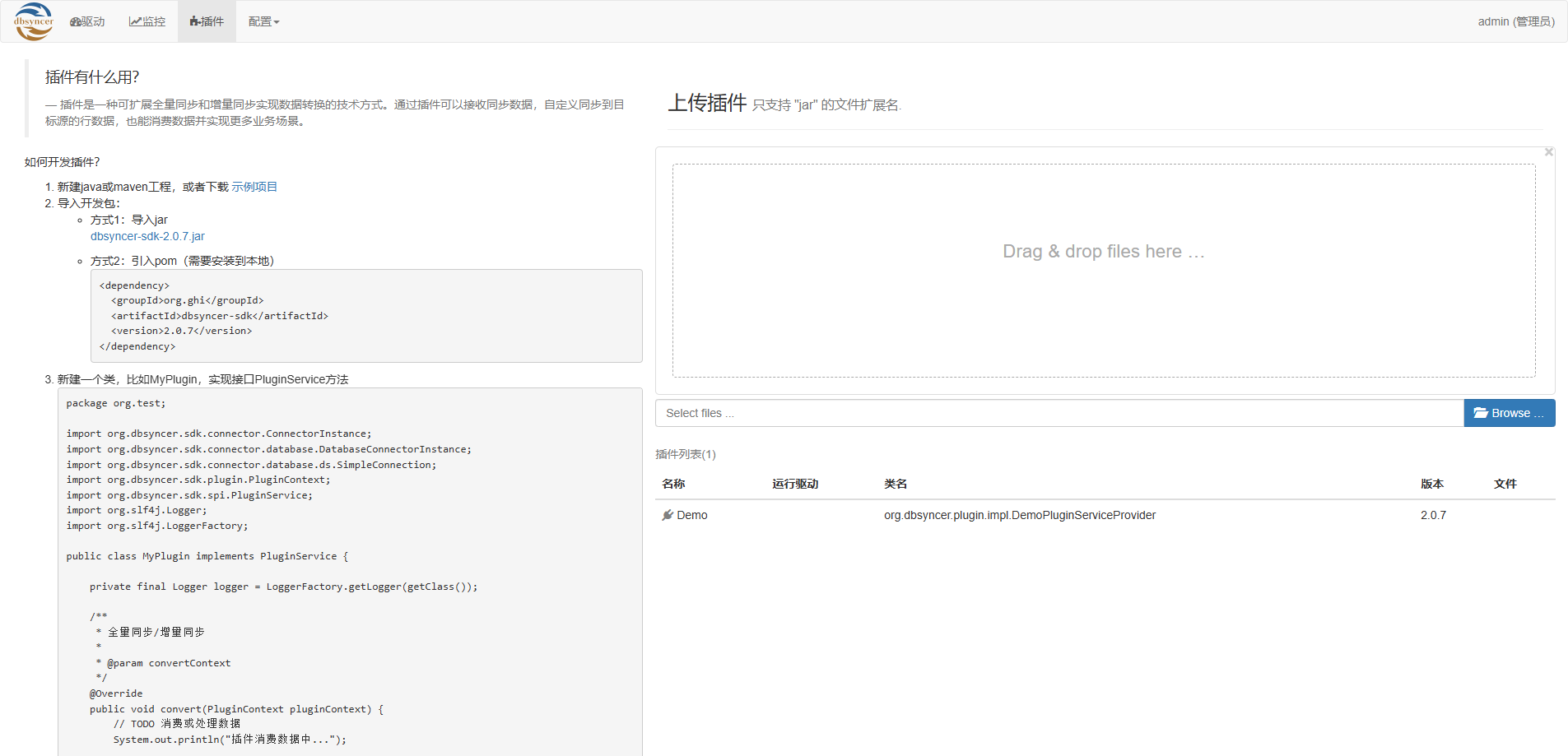
Task: Click the pom dependency code block
Action: [366, 316]
